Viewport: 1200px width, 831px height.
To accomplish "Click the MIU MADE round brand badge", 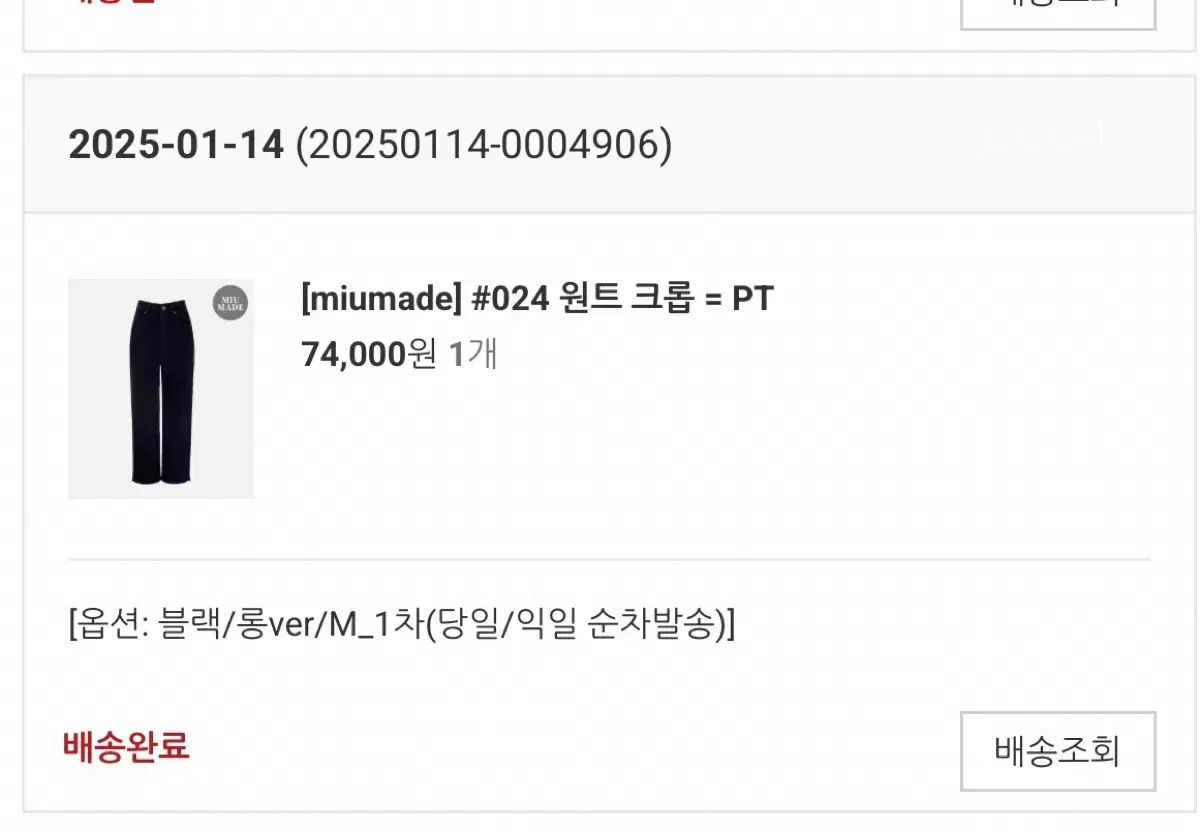I will [x=230, y=302].
